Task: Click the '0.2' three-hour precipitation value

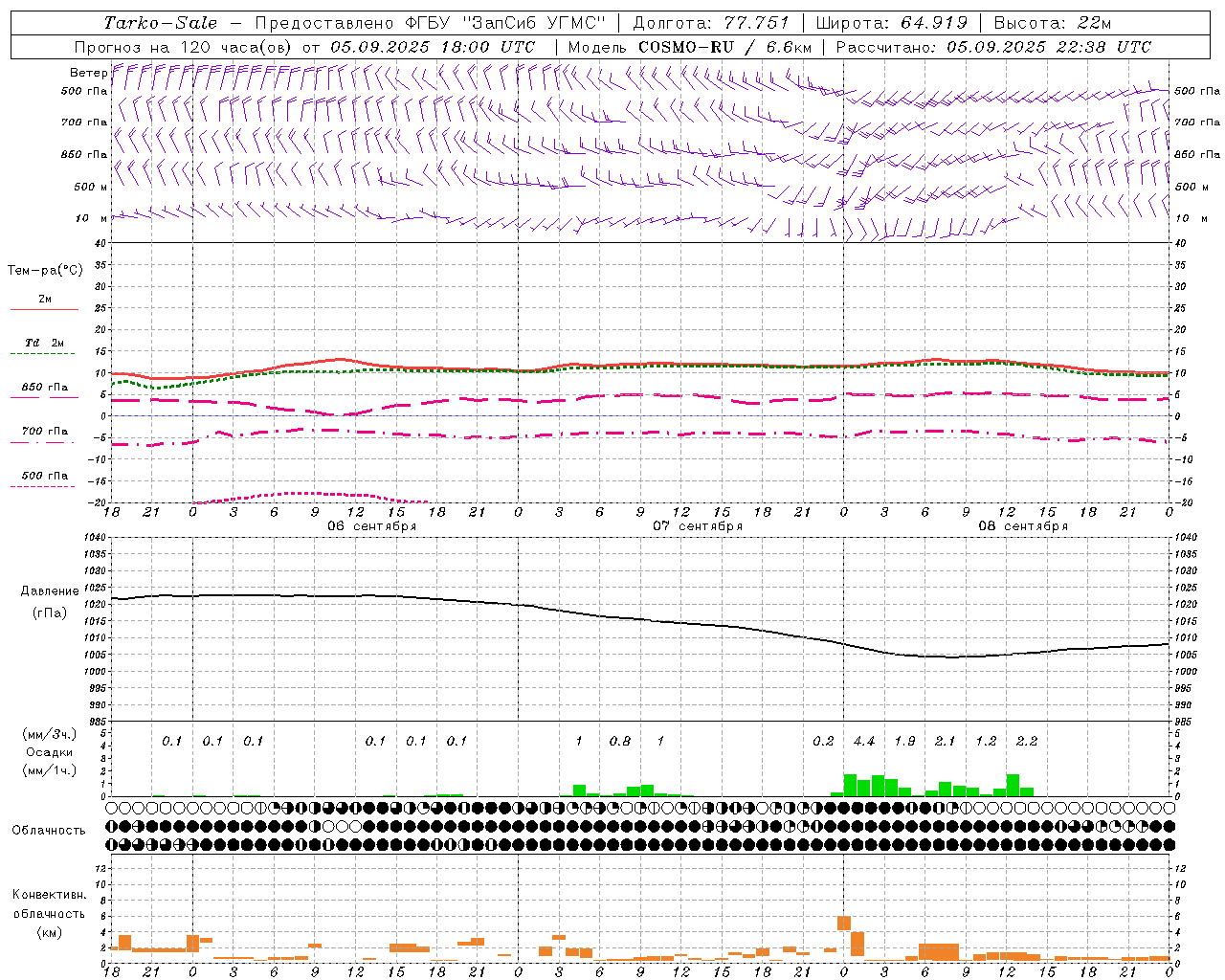Action: [823, 742]
